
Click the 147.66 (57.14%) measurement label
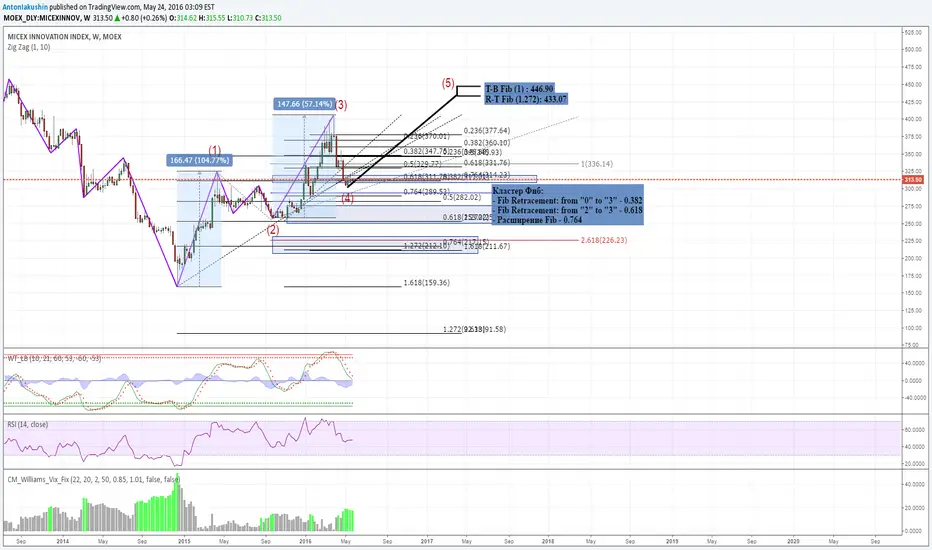tap(304, 104)
